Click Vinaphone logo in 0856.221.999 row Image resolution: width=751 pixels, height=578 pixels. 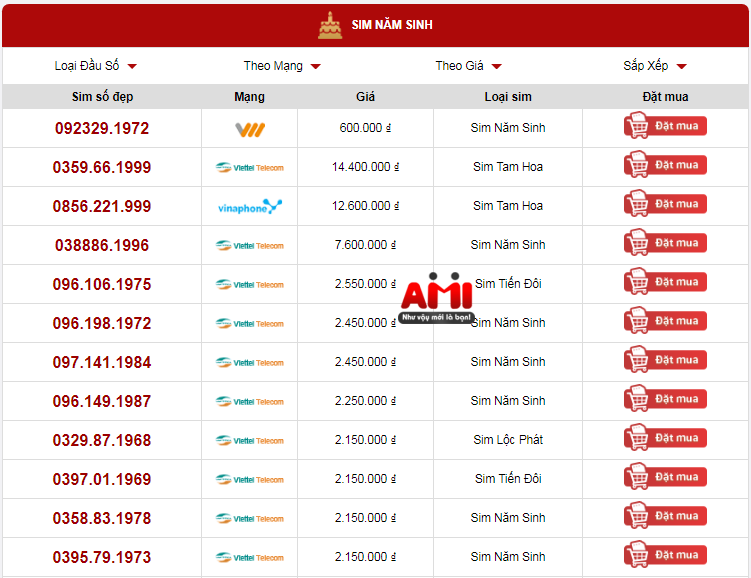click(250, 207)
